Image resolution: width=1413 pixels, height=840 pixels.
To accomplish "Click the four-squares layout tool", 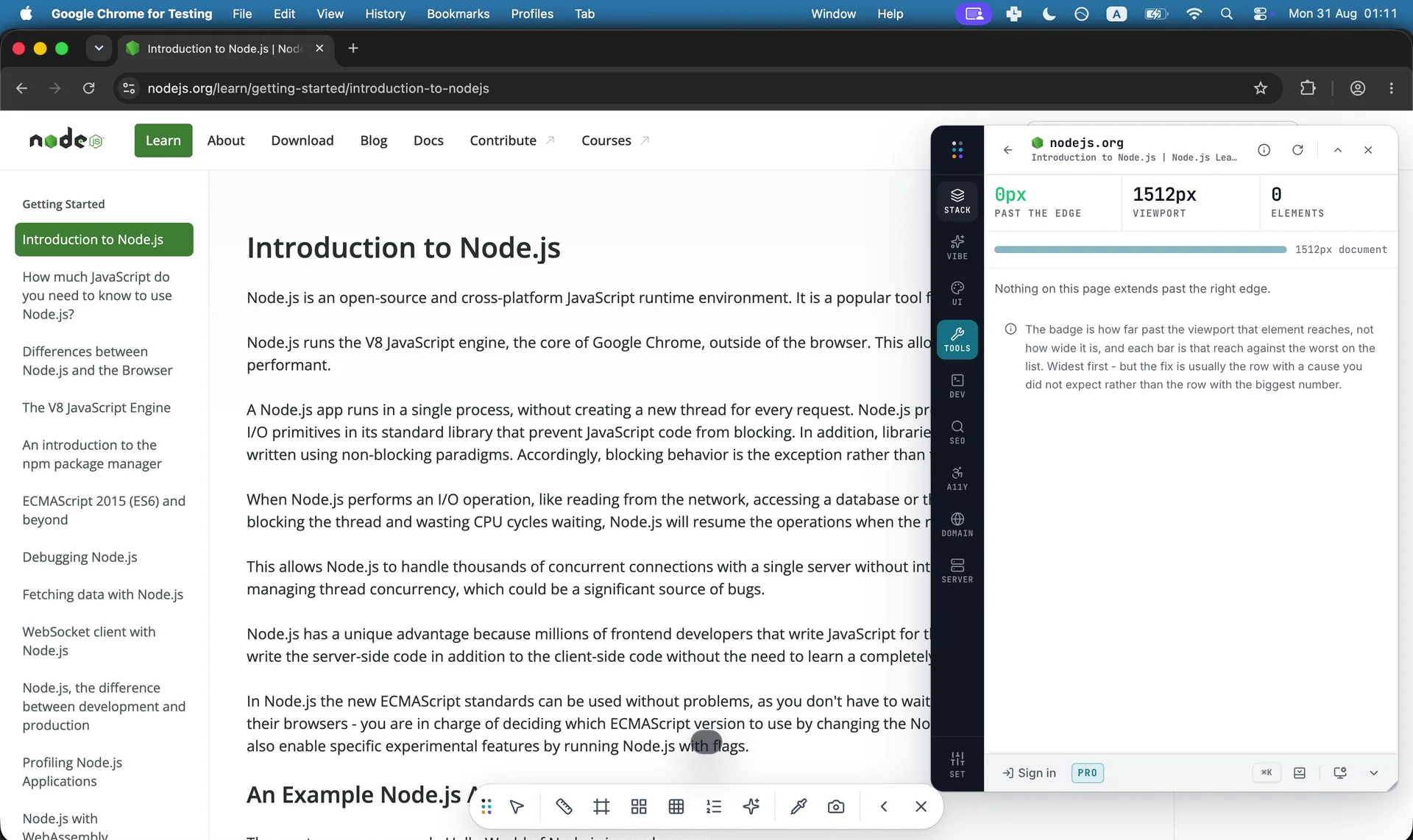I will (639, 807).
